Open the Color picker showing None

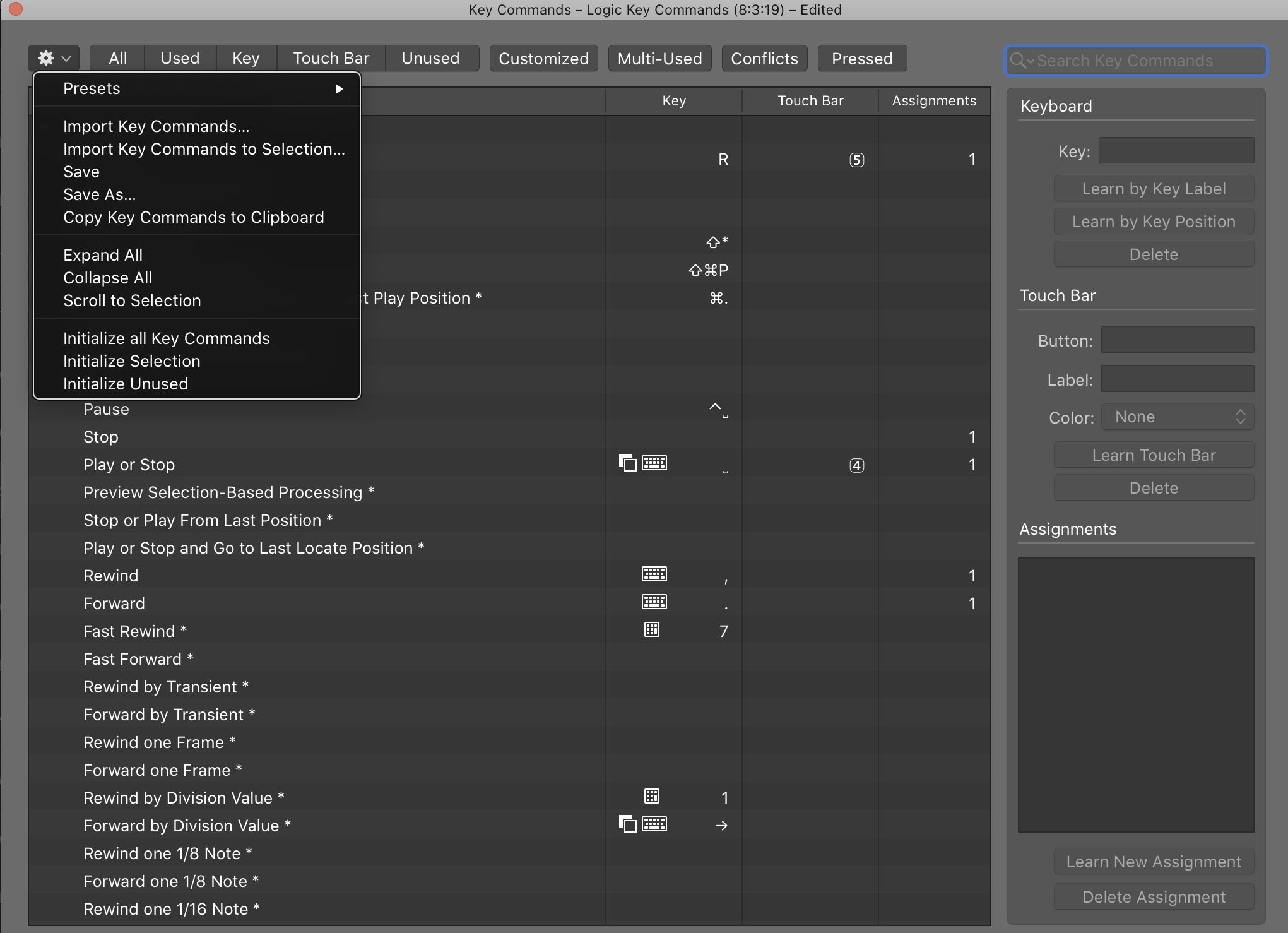pyautogui.click(x=1177, y=417)
